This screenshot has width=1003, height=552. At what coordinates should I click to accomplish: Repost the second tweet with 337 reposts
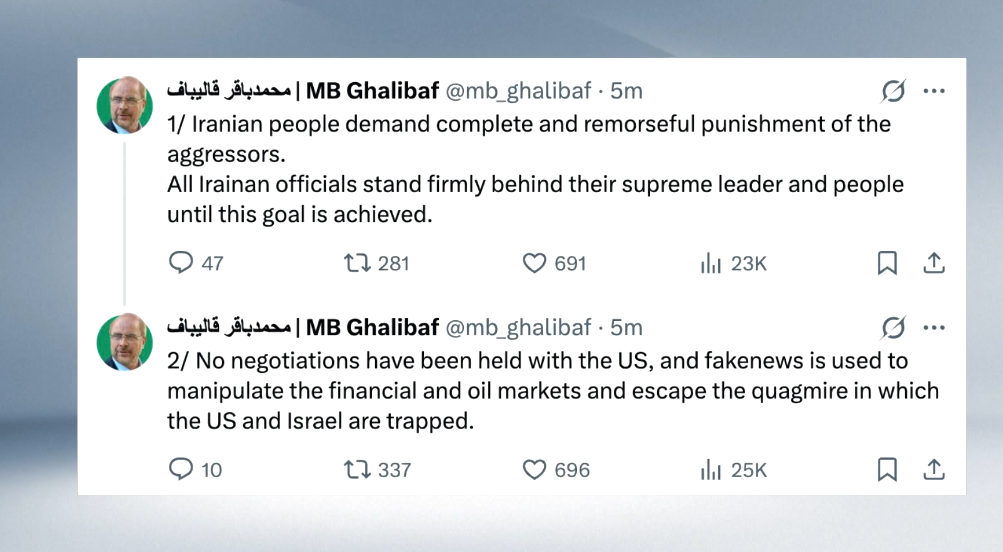click(x=357, y=469)
